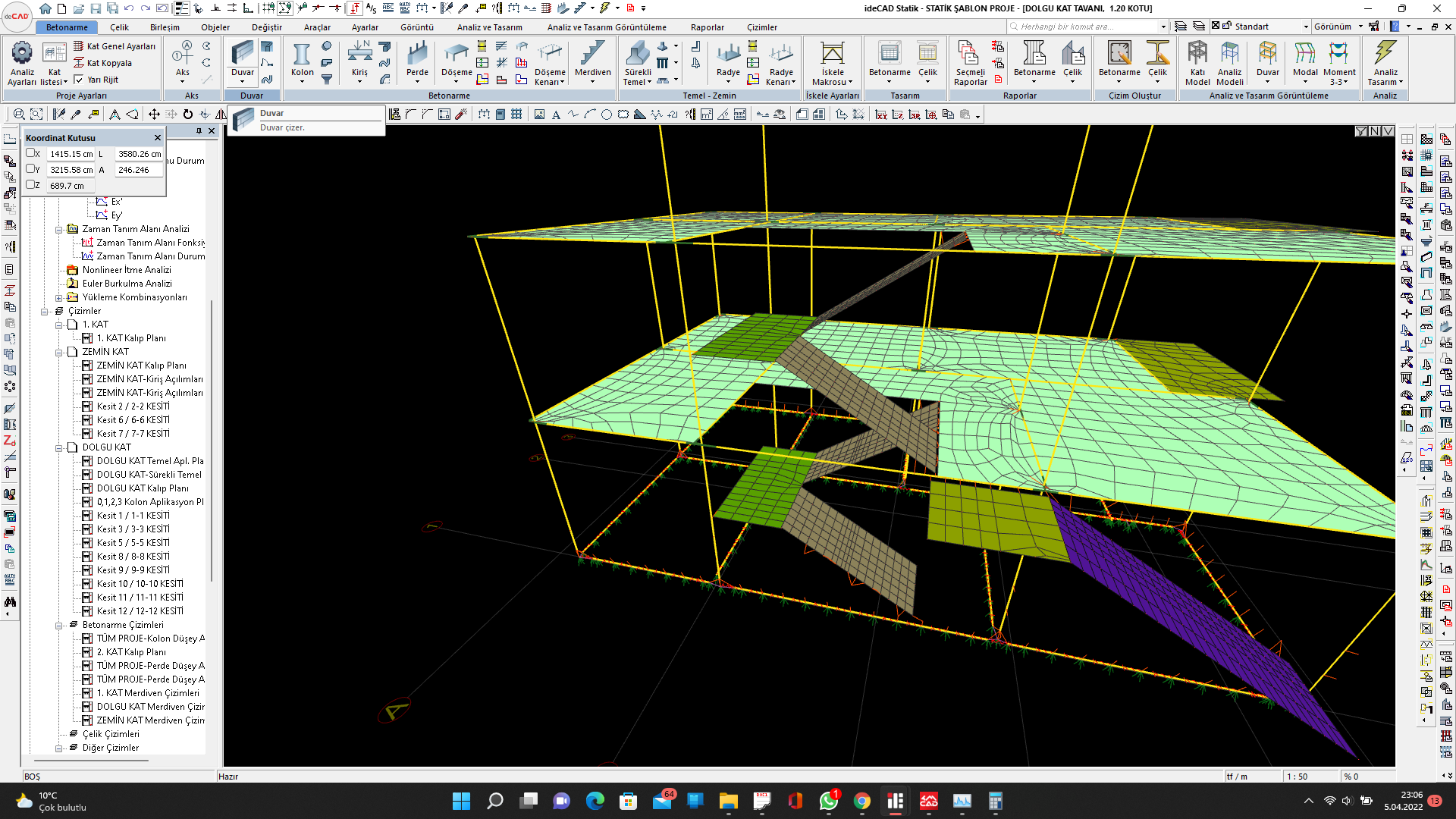Select Euler Burkulma Analizi item
This screenshot has height=819, width=1456.
click(x=127, y=284)
